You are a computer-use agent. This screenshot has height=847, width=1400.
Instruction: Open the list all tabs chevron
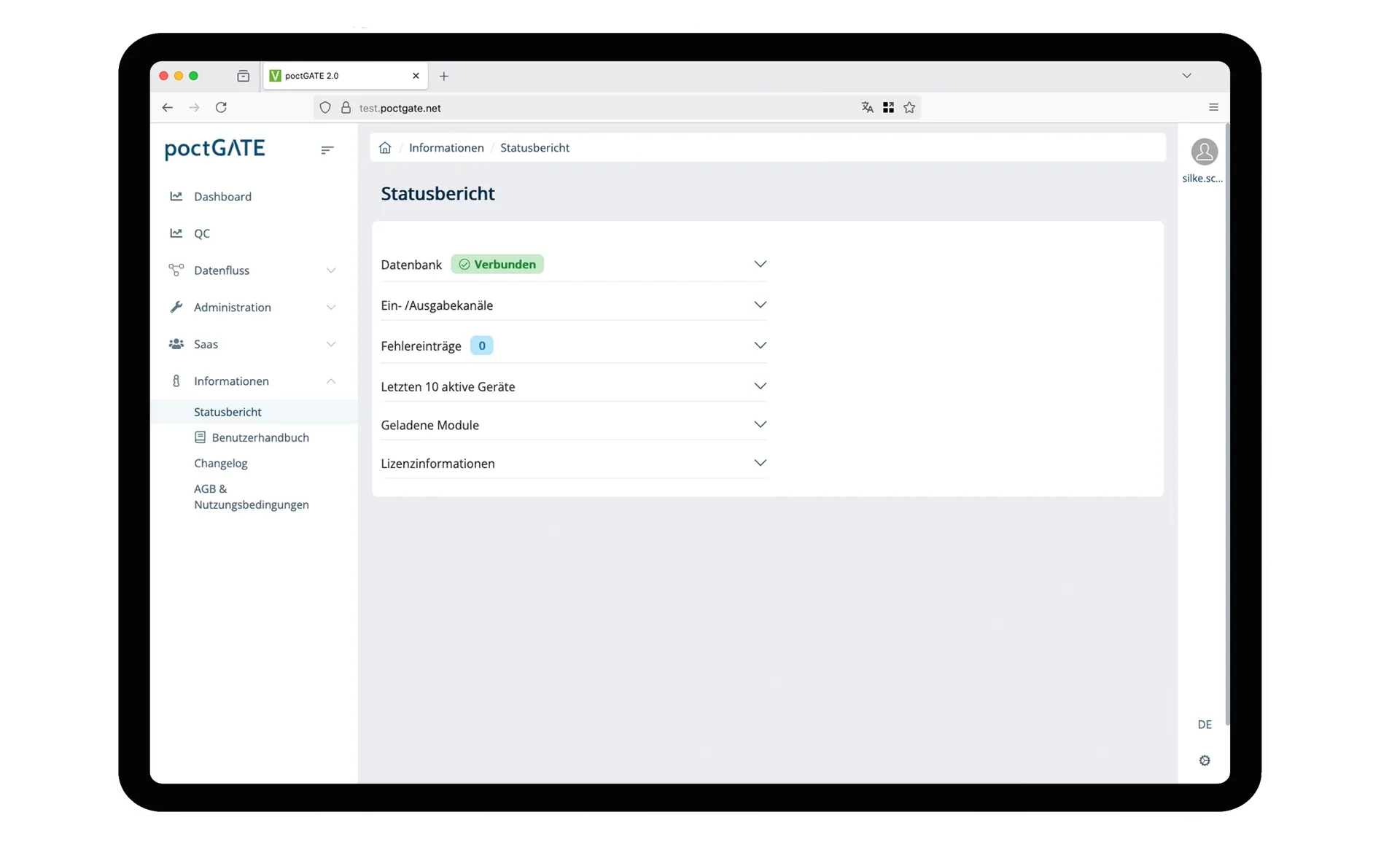coord(1186,76)
